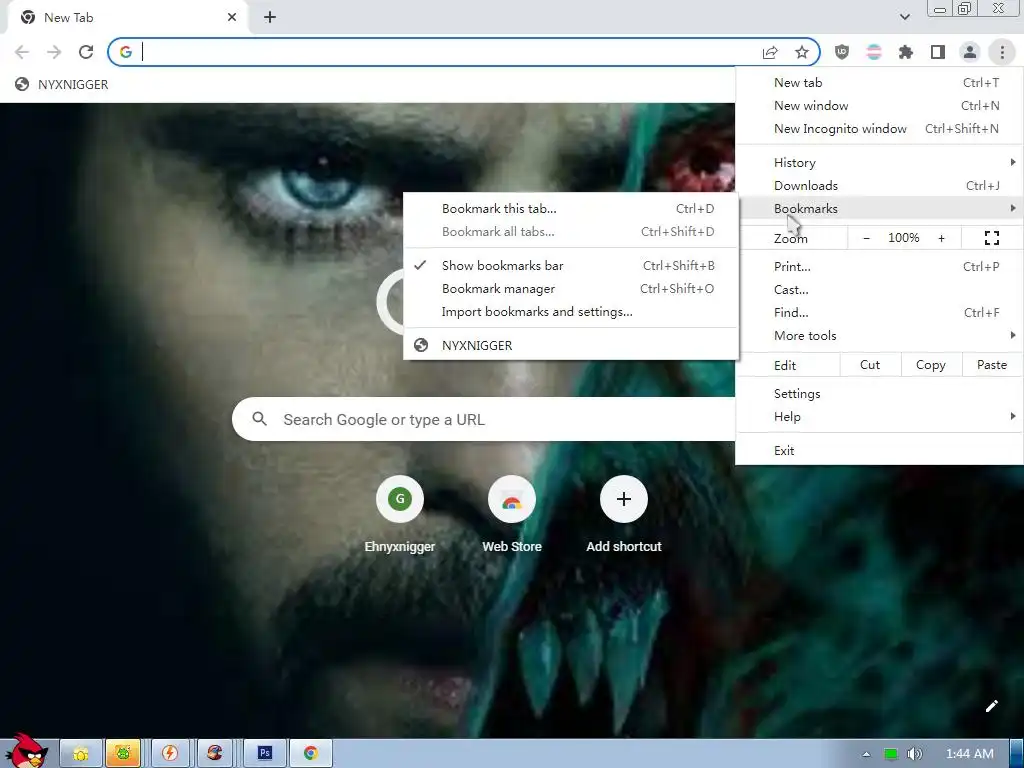
Task: Click the 1:44 AM taskbar clock
Action: pos(970,754)
